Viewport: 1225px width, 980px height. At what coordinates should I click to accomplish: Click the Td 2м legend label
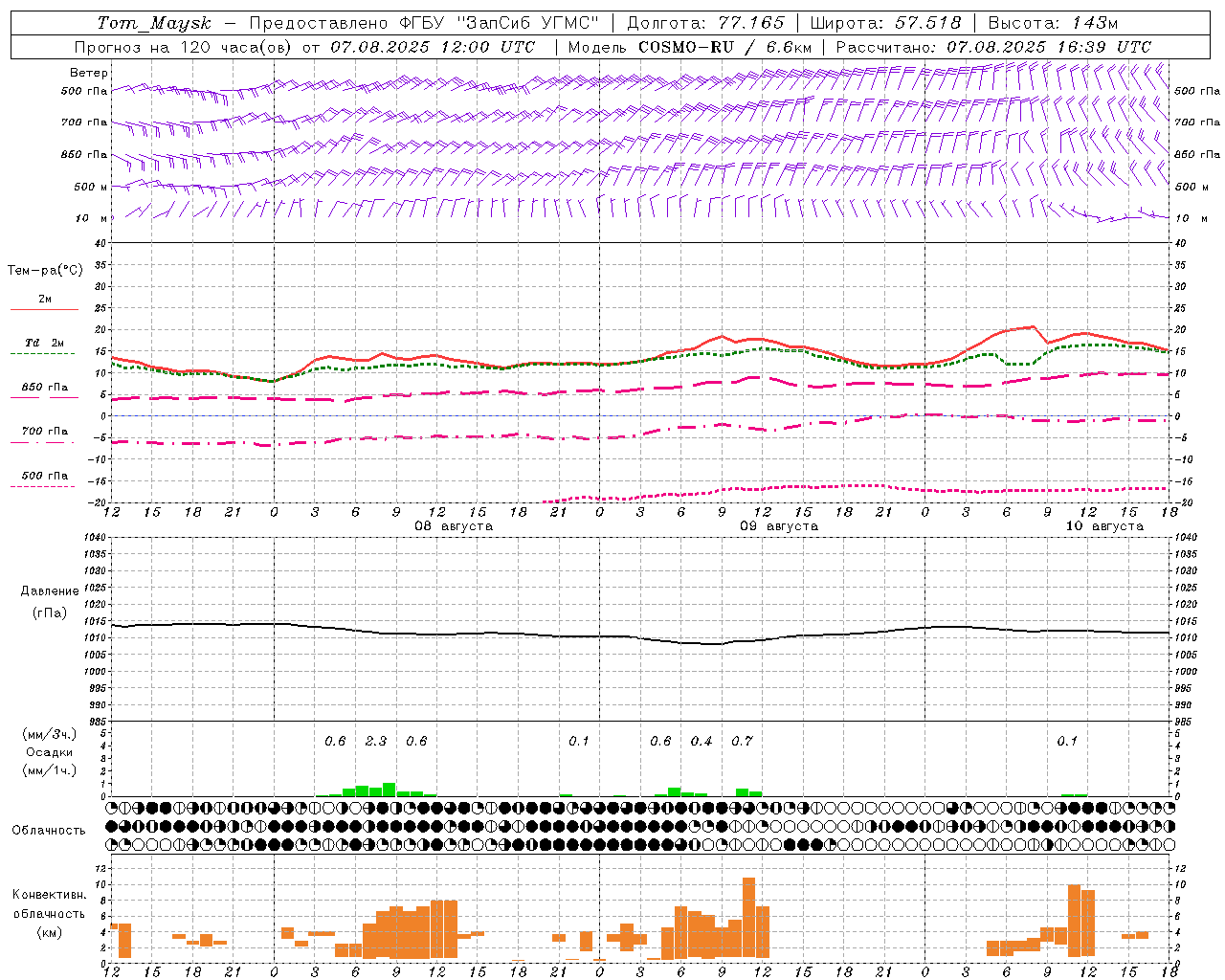pos(45,343)
